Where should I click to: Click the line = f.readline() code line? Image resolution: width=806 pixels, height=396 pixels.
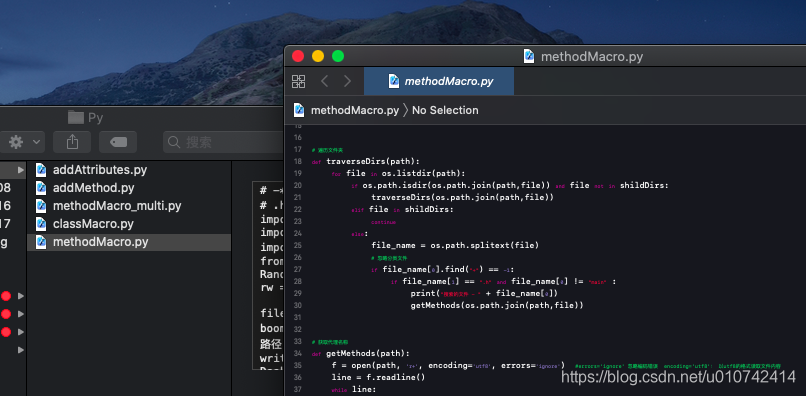coord(379,377)
